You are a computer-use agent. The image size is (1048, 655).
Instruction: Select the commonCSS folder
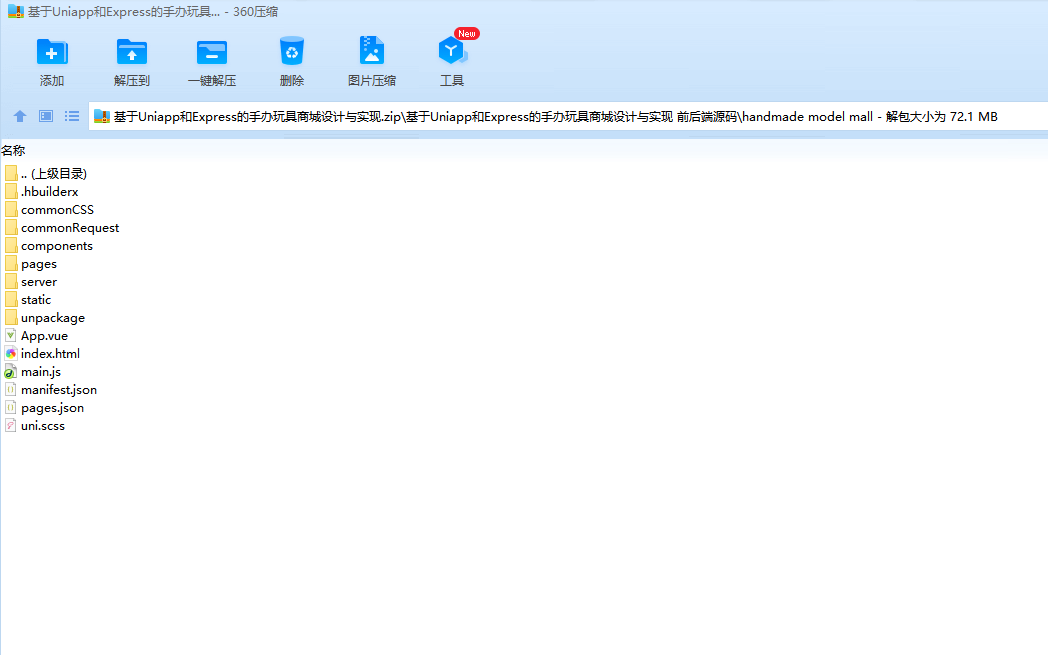click(x=49, y=210)
